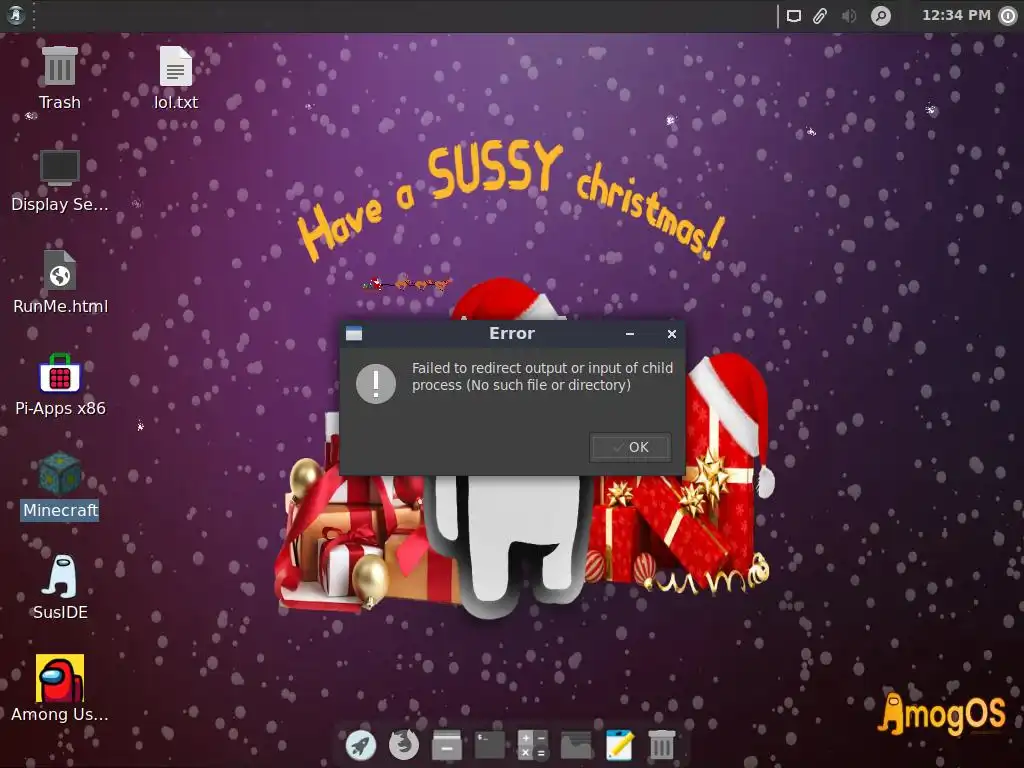Click the power button in top panel
The height and width of the screenshot is (768, 1024).
(x=1008, y=16)
